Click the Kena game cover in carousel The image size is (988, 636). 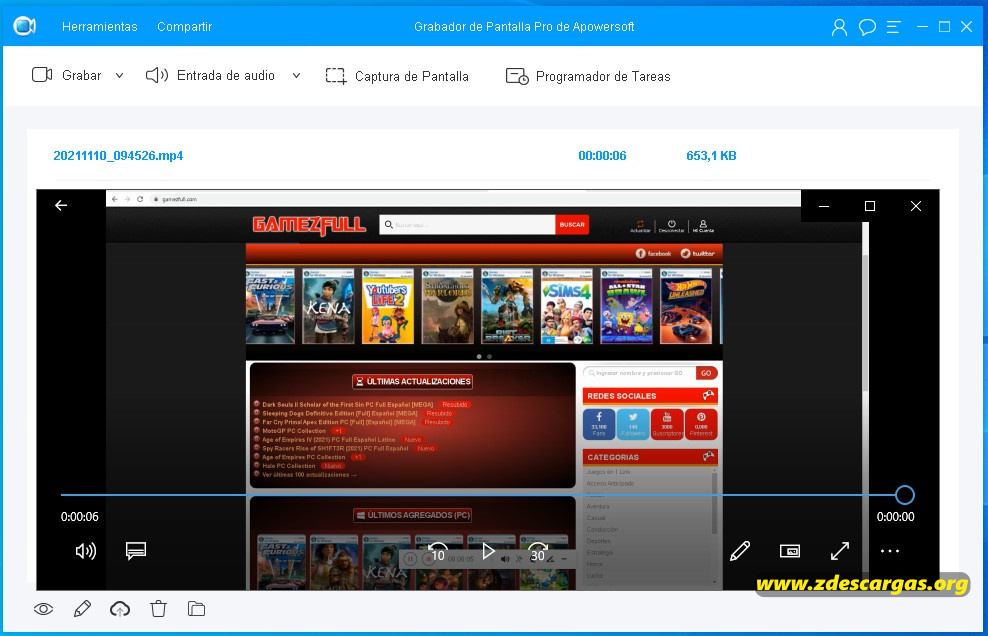pyautogui.click(x=328, y=306)
